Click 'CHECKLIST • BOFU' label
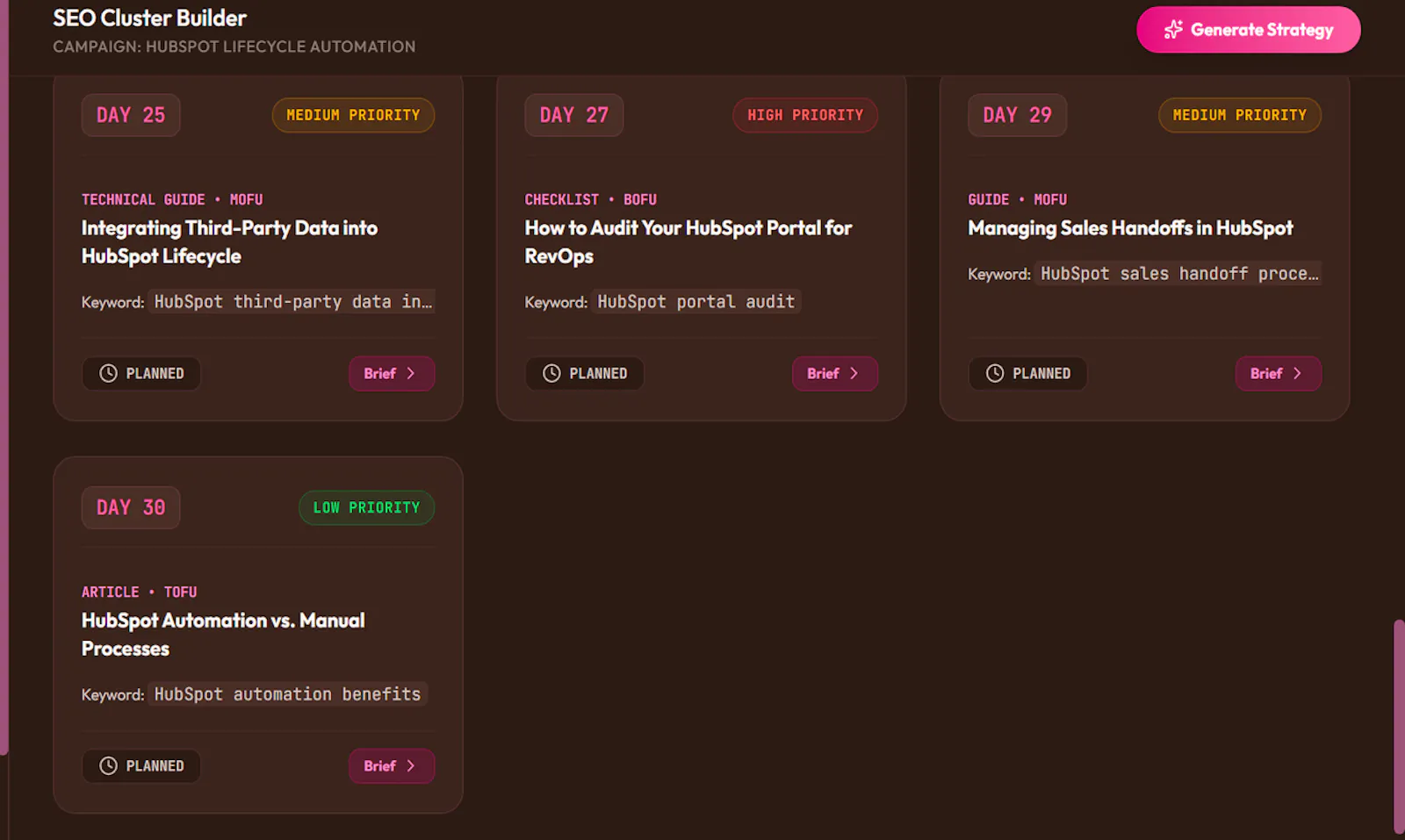1405x840 pixels. click(591, 199)
